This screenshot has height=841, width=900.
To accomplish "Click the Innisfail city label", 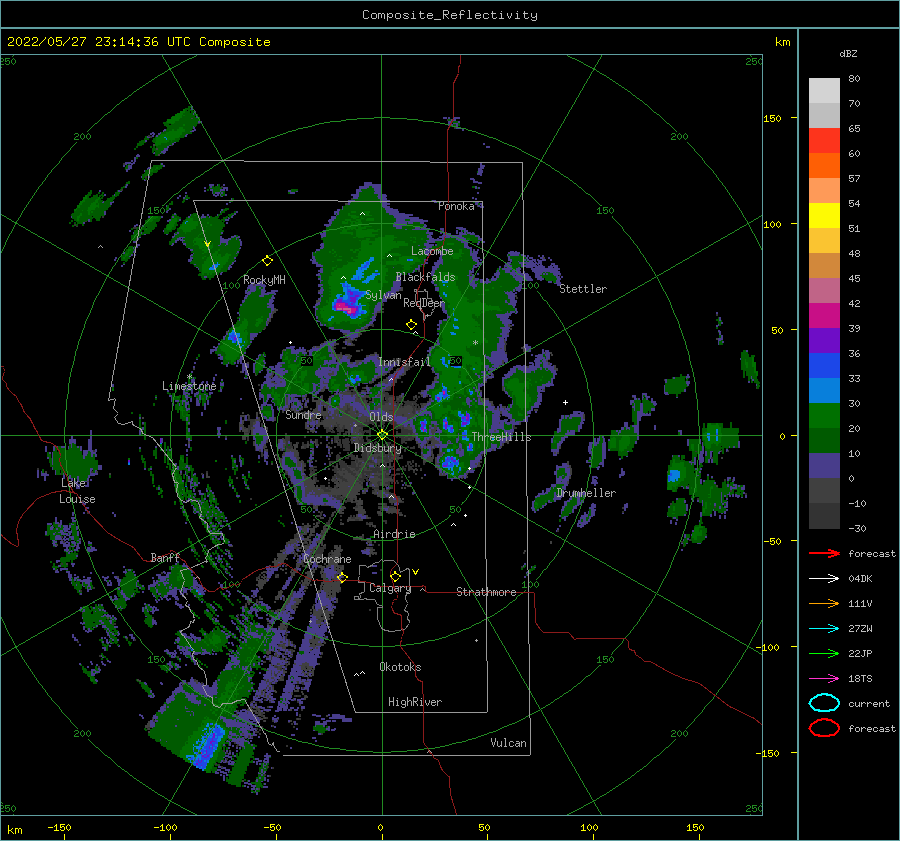I will point(404,362).
